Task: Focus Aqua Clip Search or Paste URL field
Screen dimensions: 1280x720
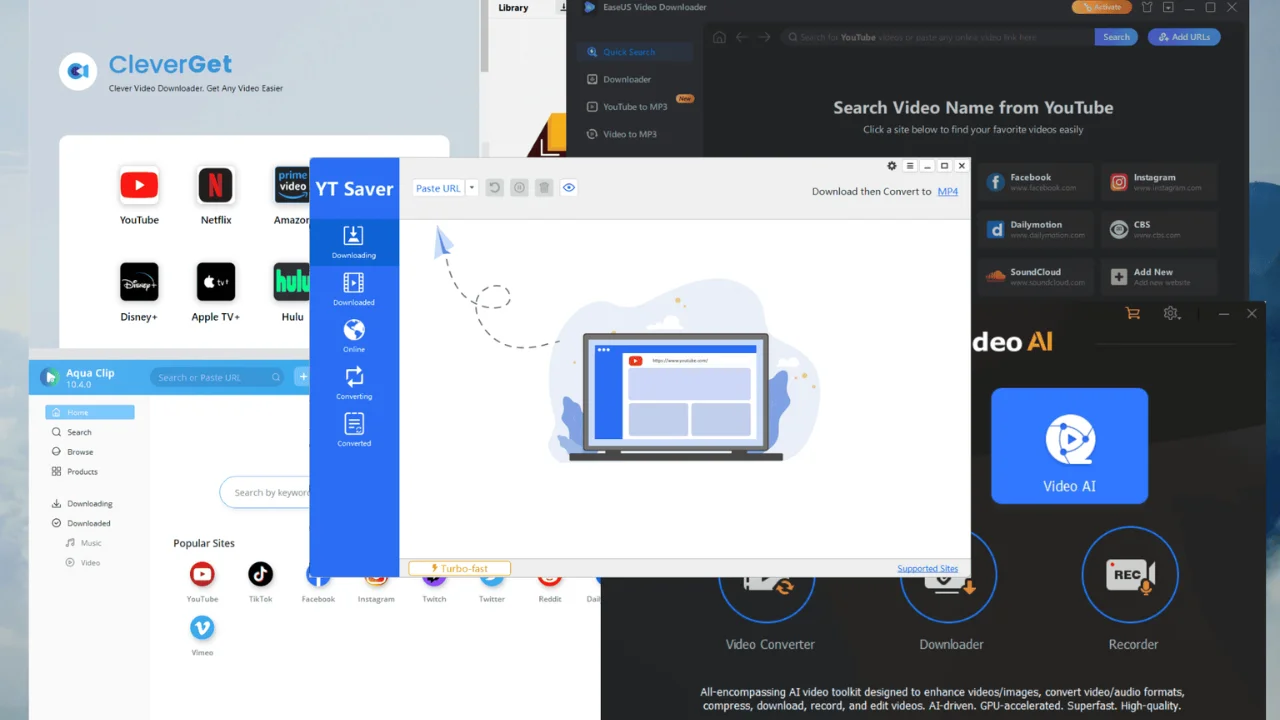Action: click(219, 377)
